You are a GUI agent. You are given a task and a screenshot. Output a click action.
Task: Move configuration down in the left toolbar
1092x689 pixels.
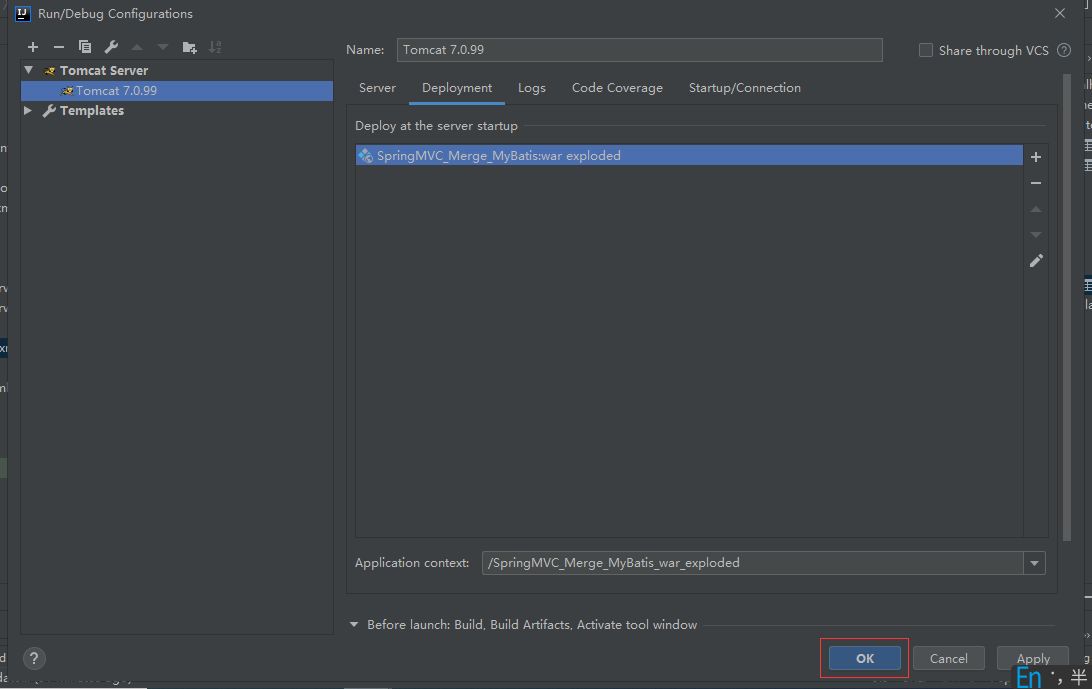pos(163,47)
